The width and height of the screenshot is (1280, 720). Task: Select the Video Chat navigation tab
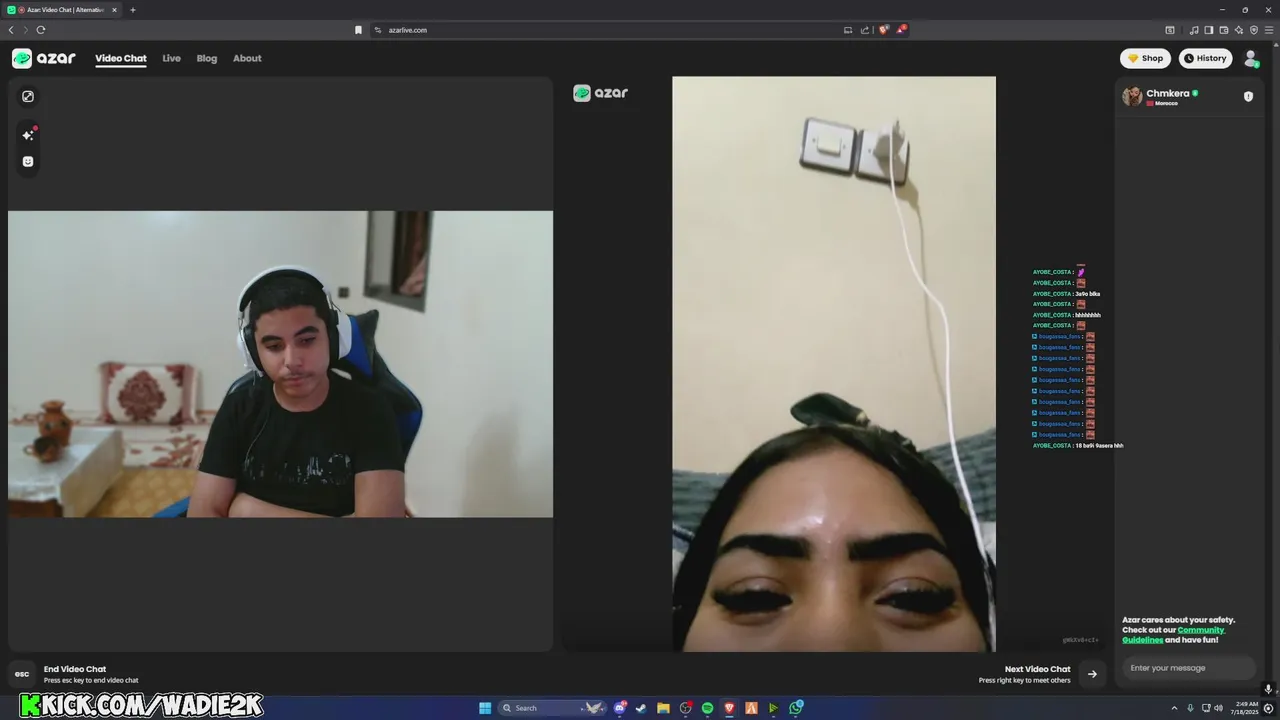click(x=121, y=58)
